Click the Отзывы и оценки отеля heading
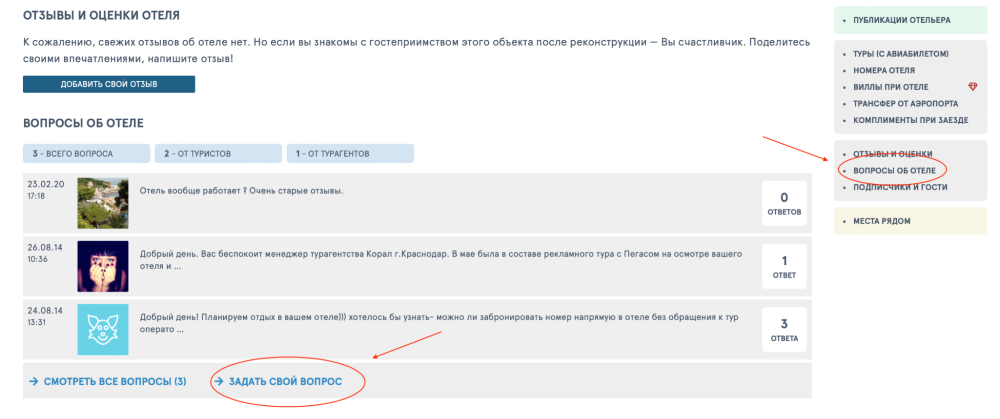Image resolution: width=1000 pixels, height=419 pixels. pos(101,15)
